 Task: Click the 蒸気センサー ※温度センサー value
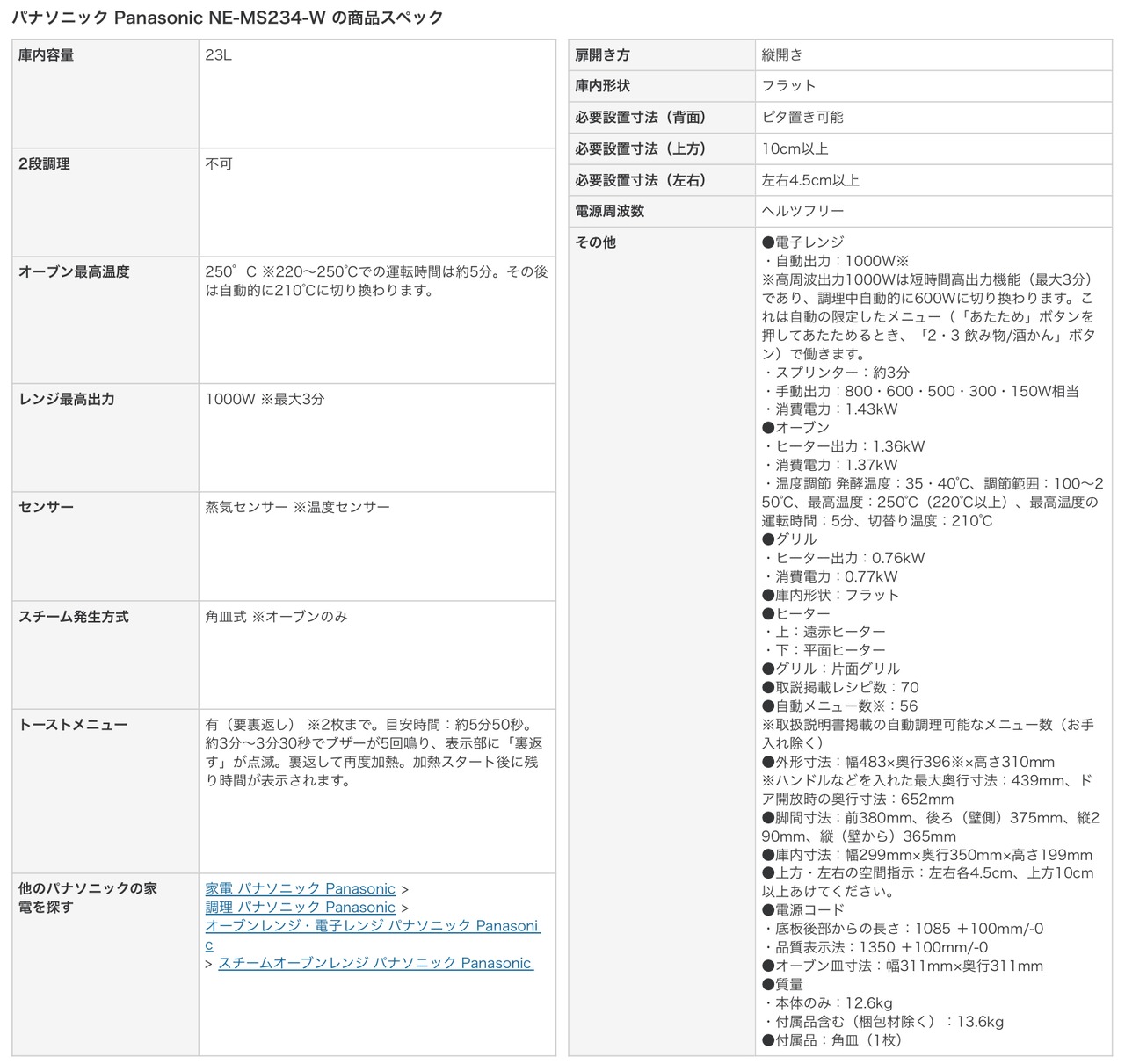pyautogui.click(x=298, y=507)
